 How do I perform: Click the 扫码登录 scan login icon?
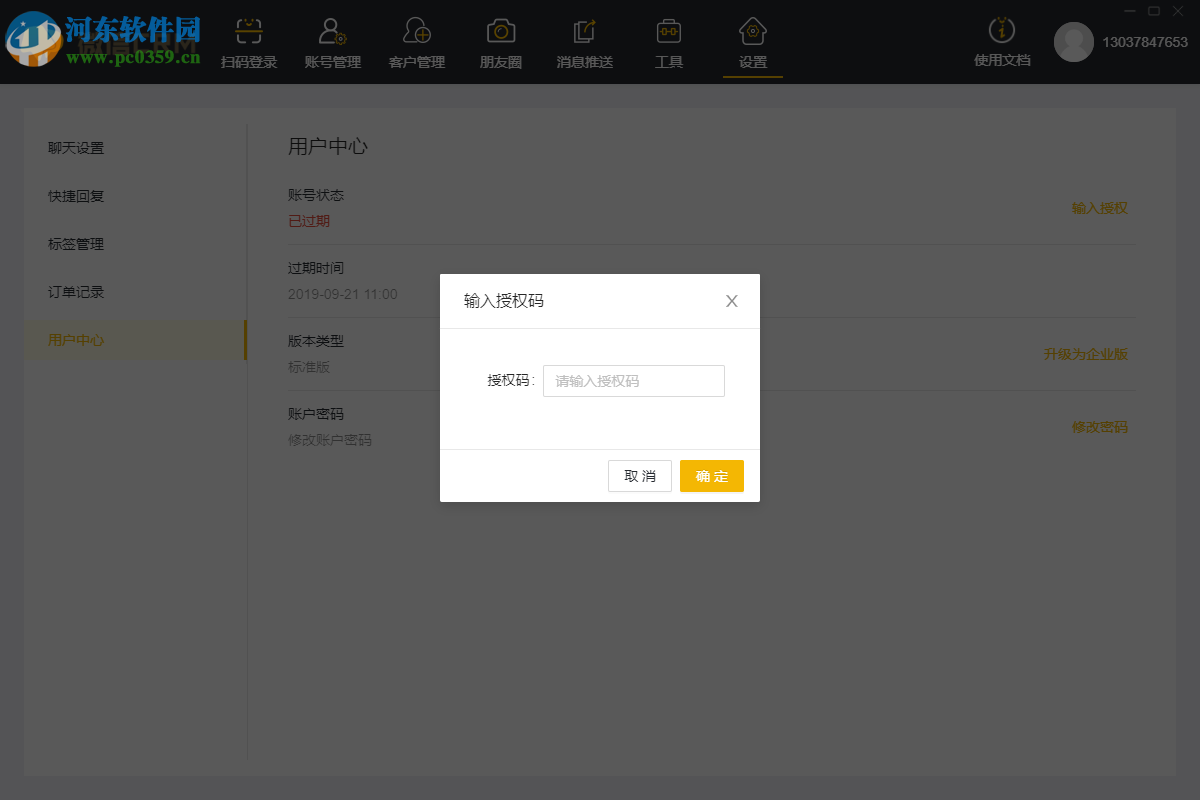click(248, 40)
